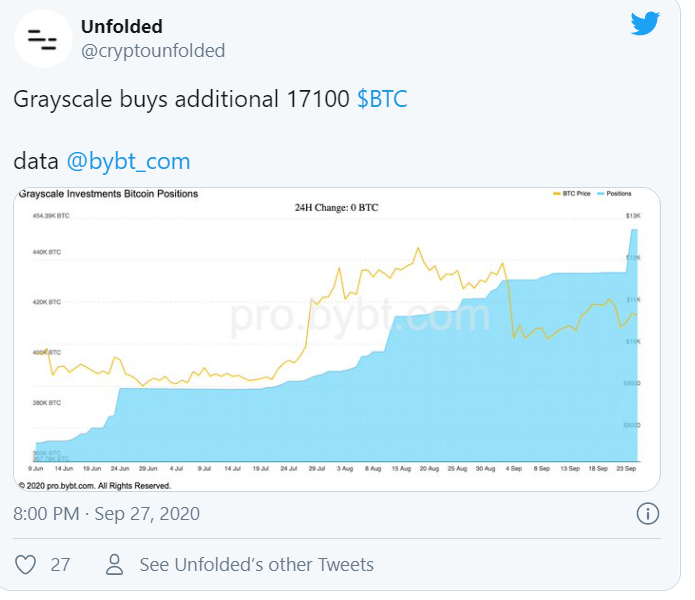Click the Grayscale Investments Bitcoin Positions title
695x600 pixels.
108,194
